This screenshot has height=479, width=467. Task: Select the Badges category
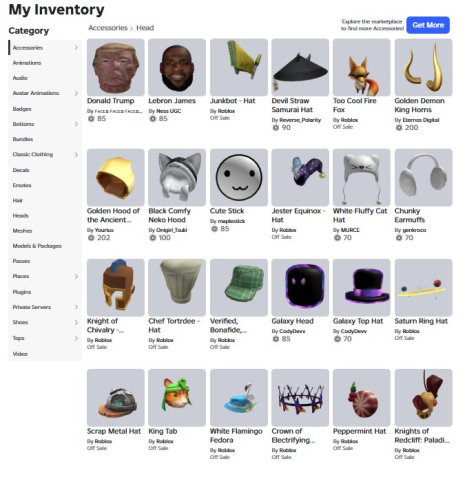[22, 109]
